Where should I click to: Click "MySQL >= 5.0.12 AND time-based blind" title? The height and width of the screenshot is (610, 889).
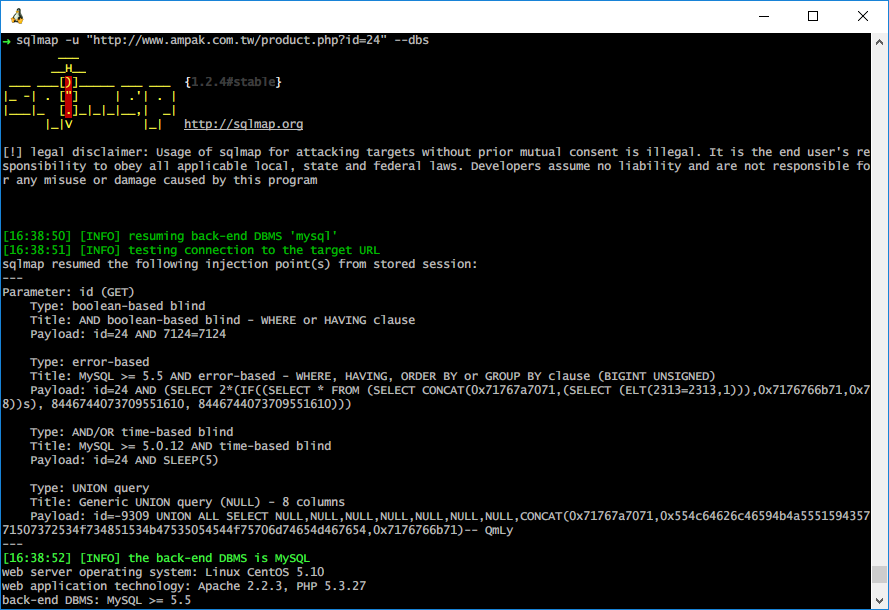[205, 446]
